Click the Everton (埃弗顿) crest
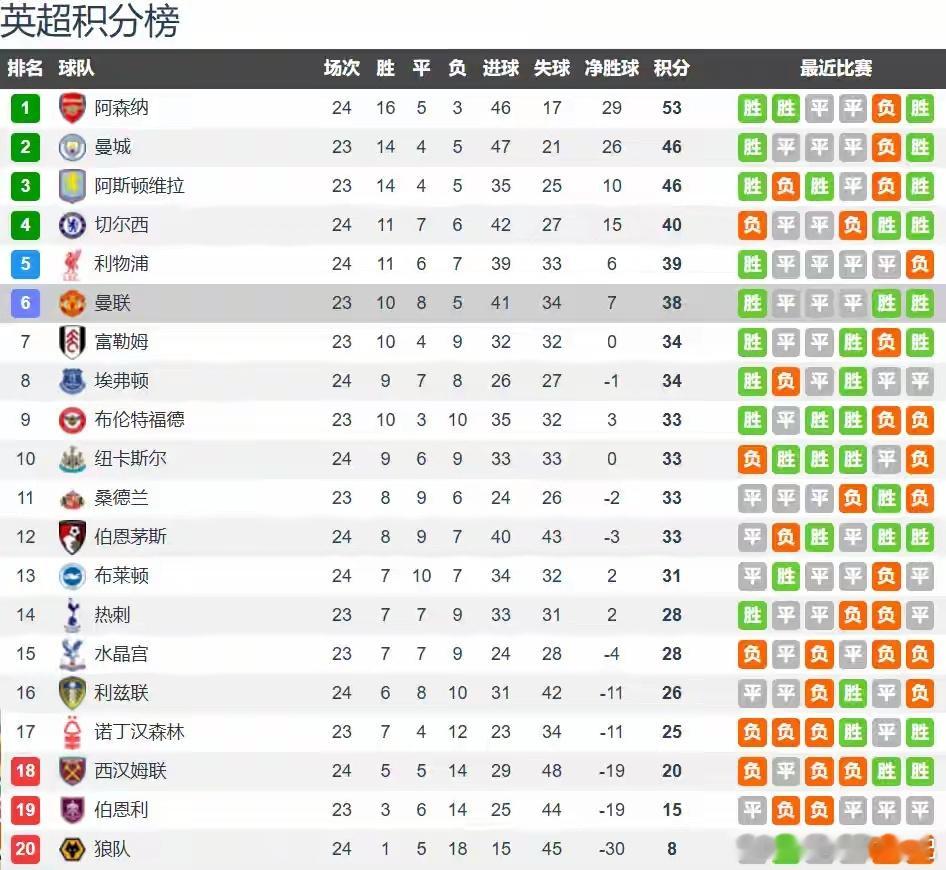This screenshot has width=946, height=870. pos(72,381)
